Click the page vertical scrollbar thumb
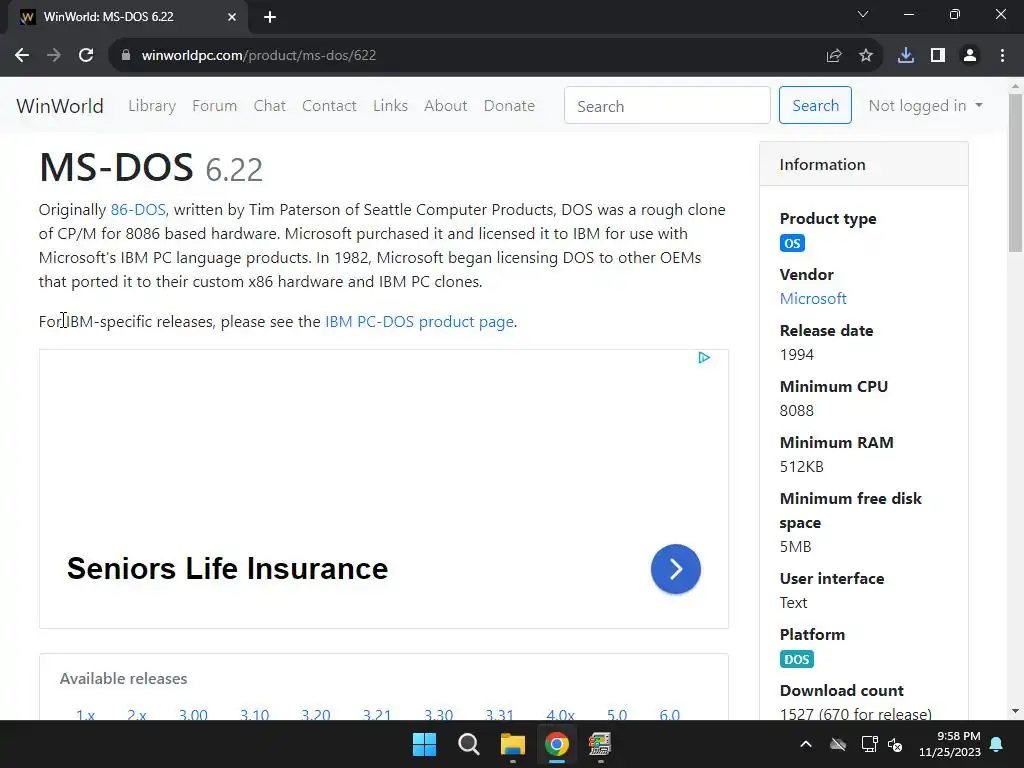 [1015, 172]
